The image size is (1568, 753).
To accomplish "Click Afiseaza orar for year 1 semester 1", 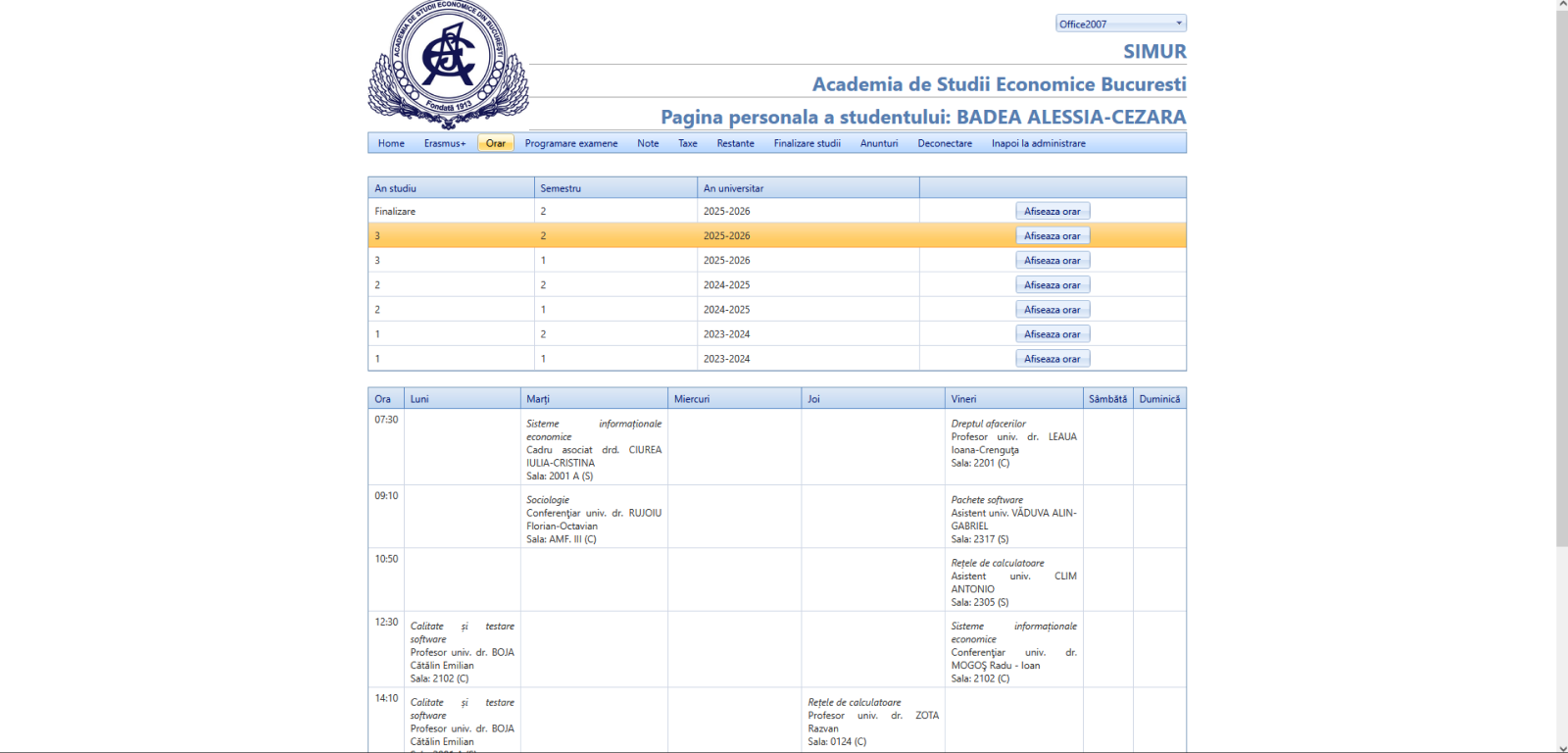I will pos(1053,358).
